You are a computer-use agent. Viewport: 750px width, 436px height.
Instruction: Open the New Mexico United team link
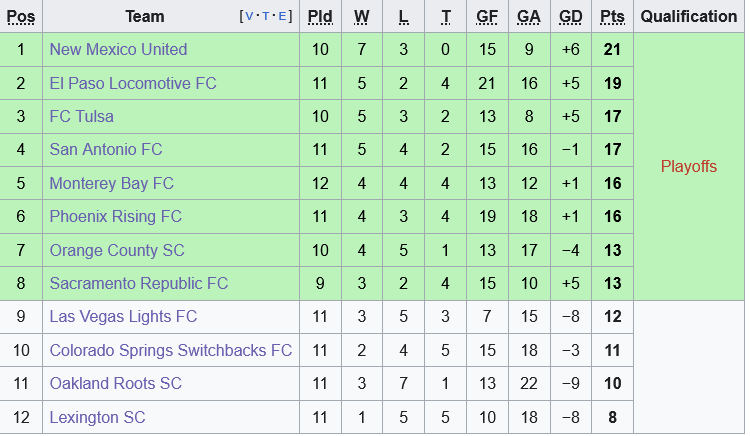tap(118, 50)
